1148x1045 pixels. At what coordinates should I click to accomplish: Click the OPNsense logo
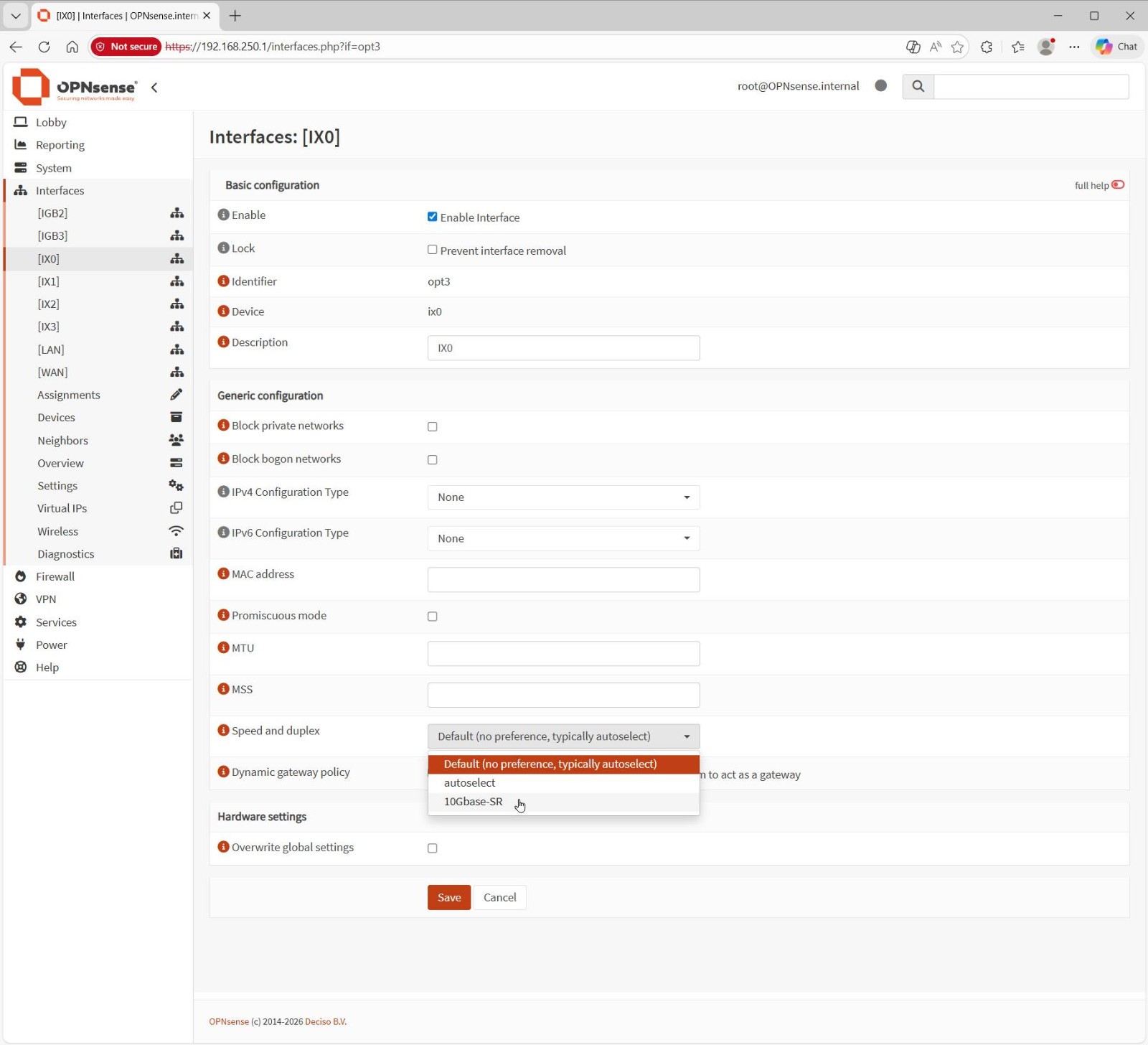(x=74, y=87)
